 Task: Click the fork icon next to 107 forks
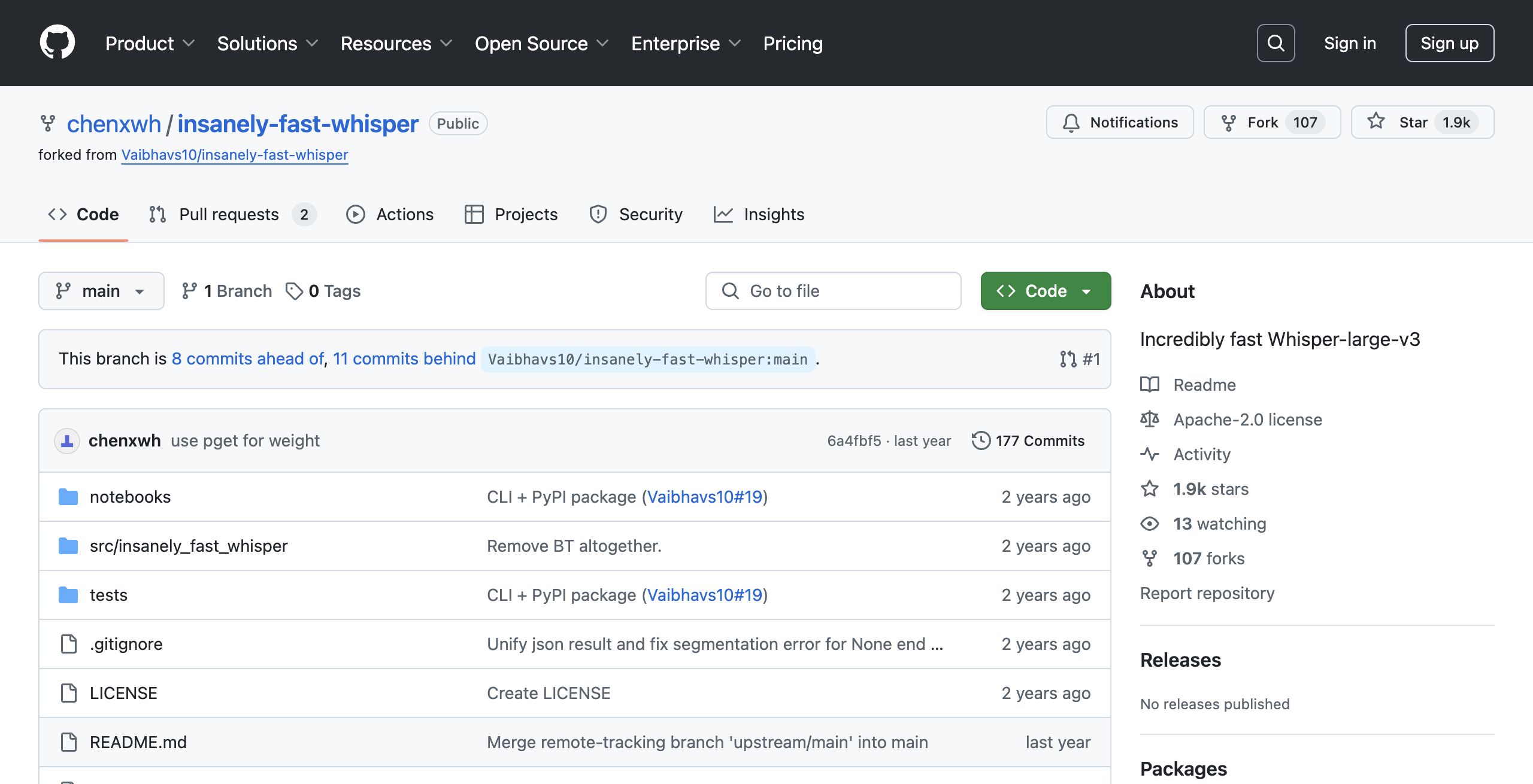[1150, 558]
